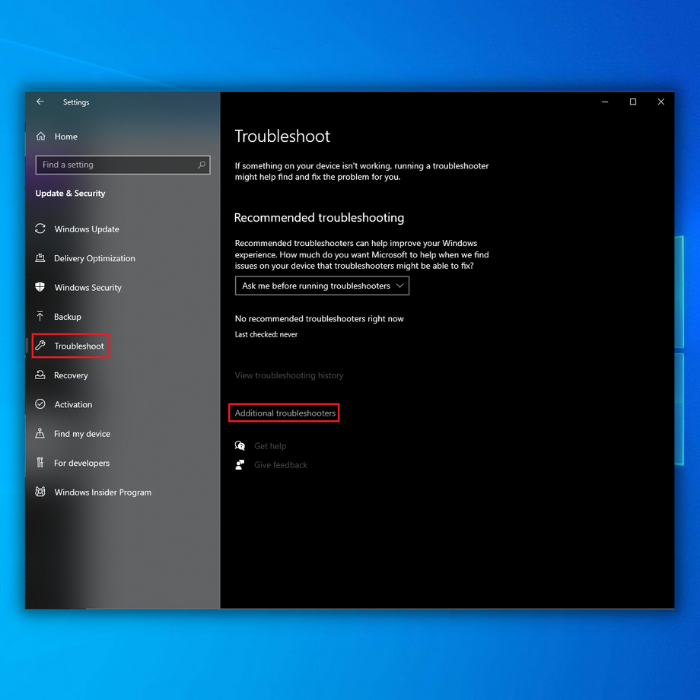Viewport: 700px width, 700px height.
Task: Select Backup in the sidebar
Action: (68, 317)
